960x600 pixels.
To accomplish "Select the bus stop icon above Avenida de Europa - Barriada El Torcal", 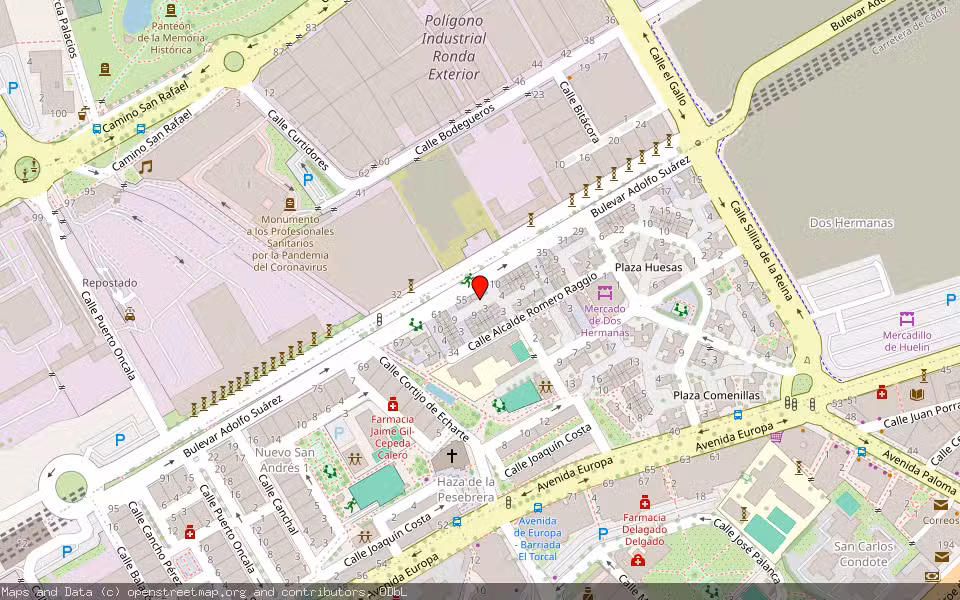I will [538, 508].
